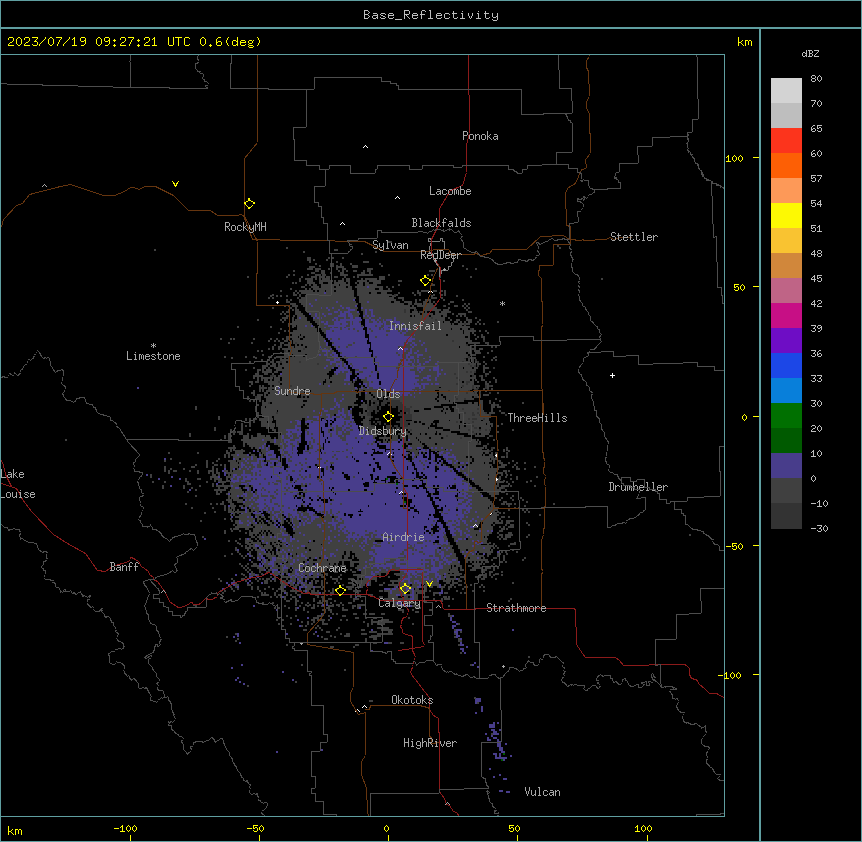Click the HighRiver label

click(430, 743)
